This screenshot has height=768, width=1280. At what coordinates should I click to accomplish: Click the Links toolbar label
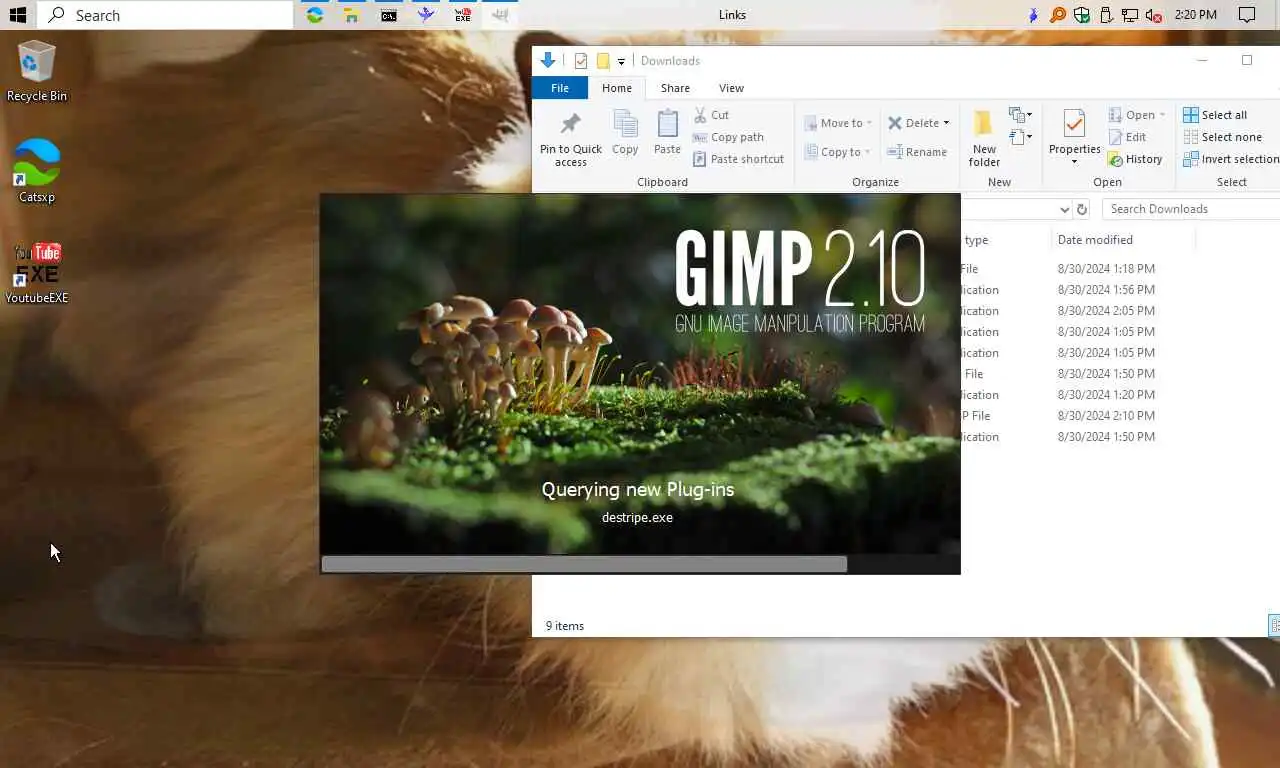point(732,15)
